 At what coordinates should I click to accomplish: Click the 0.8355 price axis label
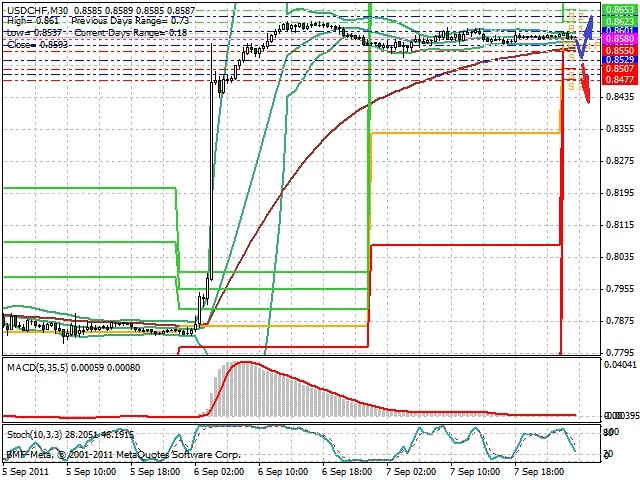pos(620,129)
